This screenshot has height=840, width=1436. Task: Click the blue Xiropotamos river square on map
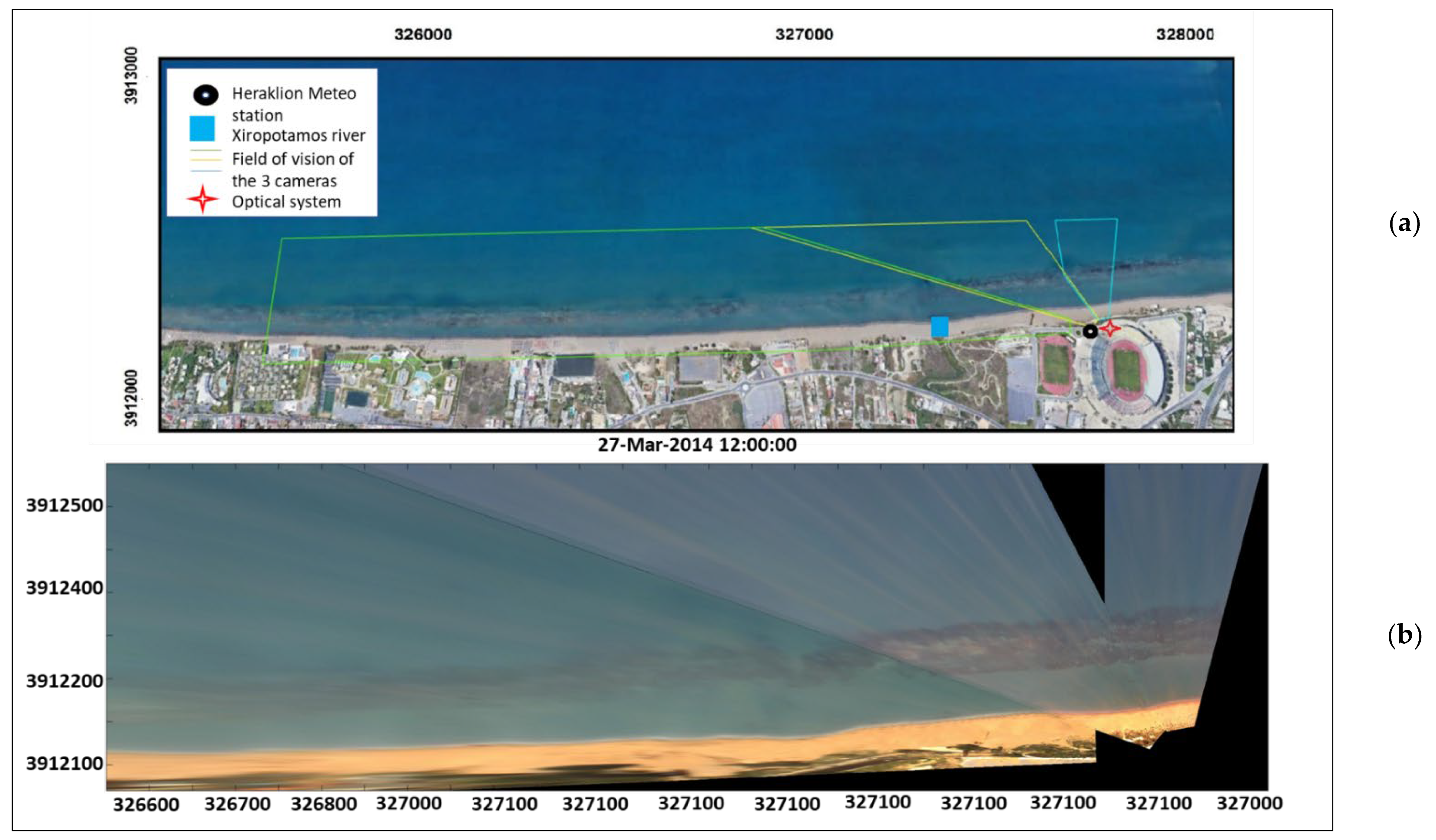pos(939,327)
